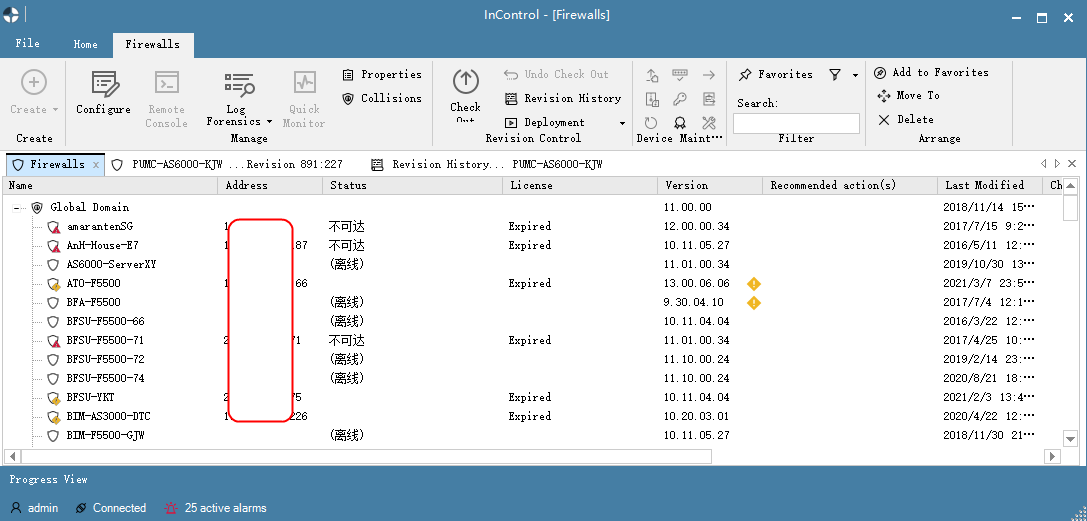Open the filter funnel dropdown arrow

855,75
